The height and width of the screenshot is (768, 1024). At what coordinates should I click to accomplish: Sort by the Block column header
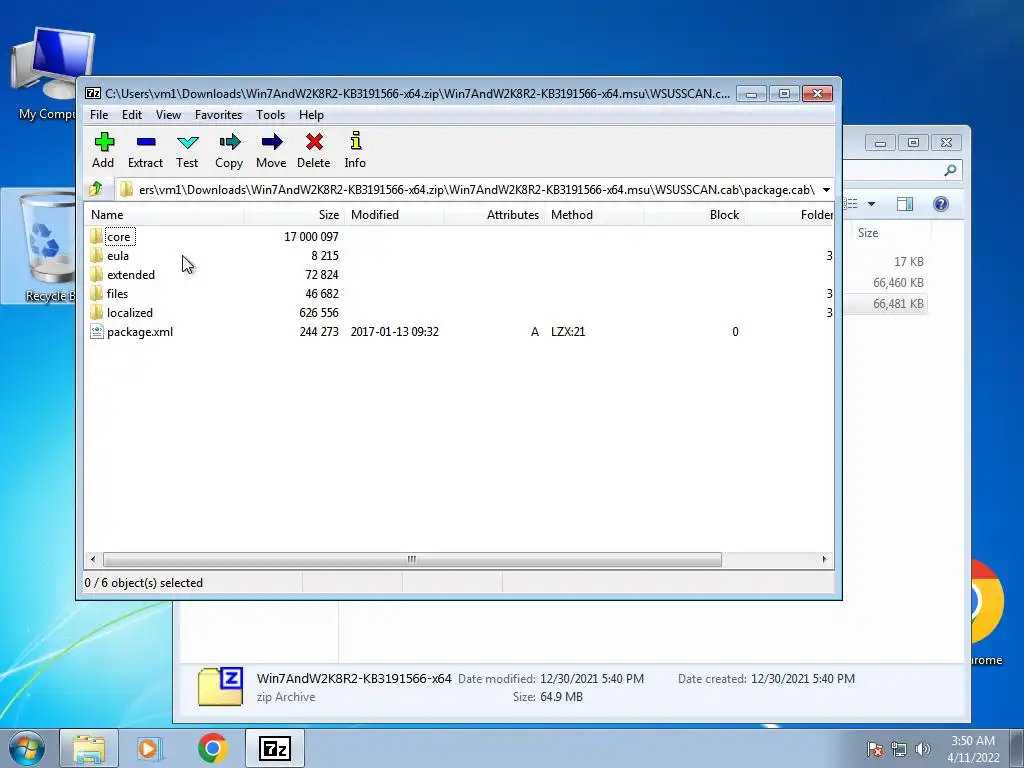click(694, 215)
